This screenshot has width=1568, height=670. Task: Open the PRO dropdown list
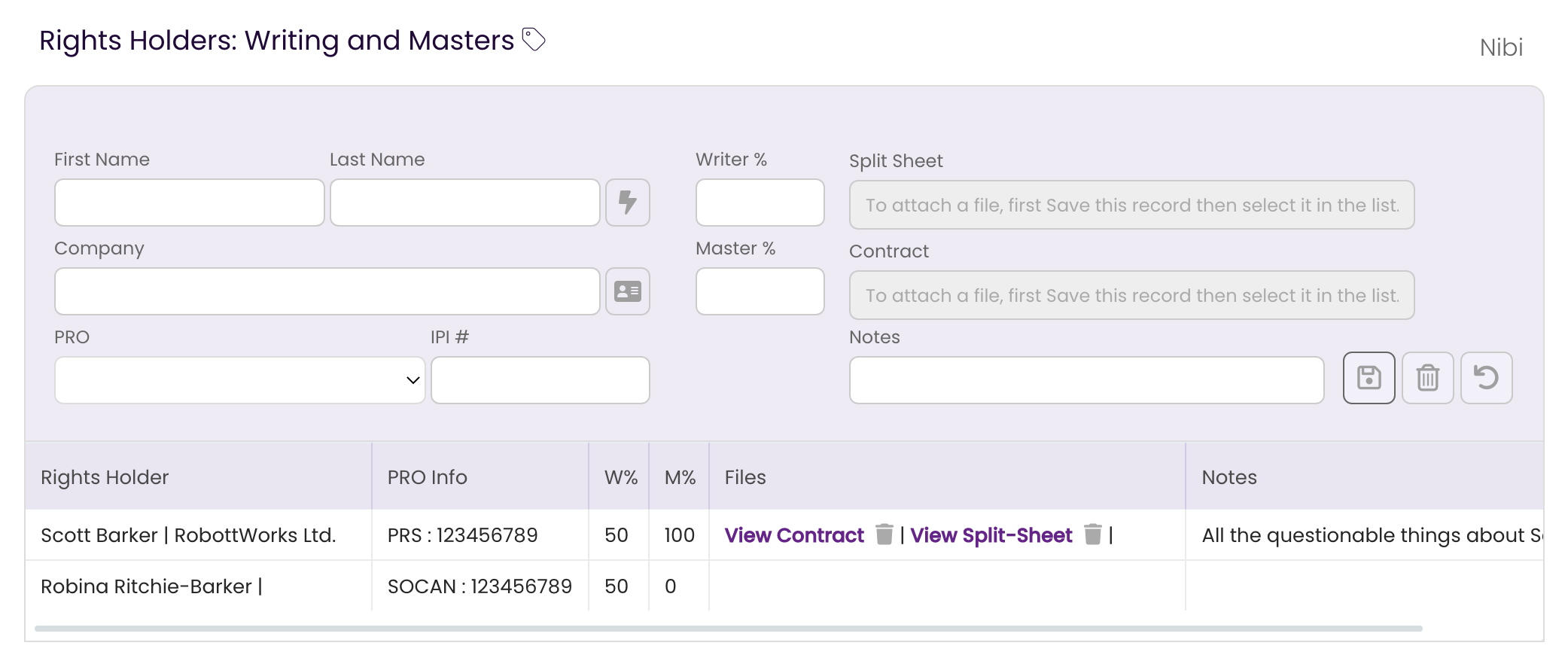pos(240,380)
